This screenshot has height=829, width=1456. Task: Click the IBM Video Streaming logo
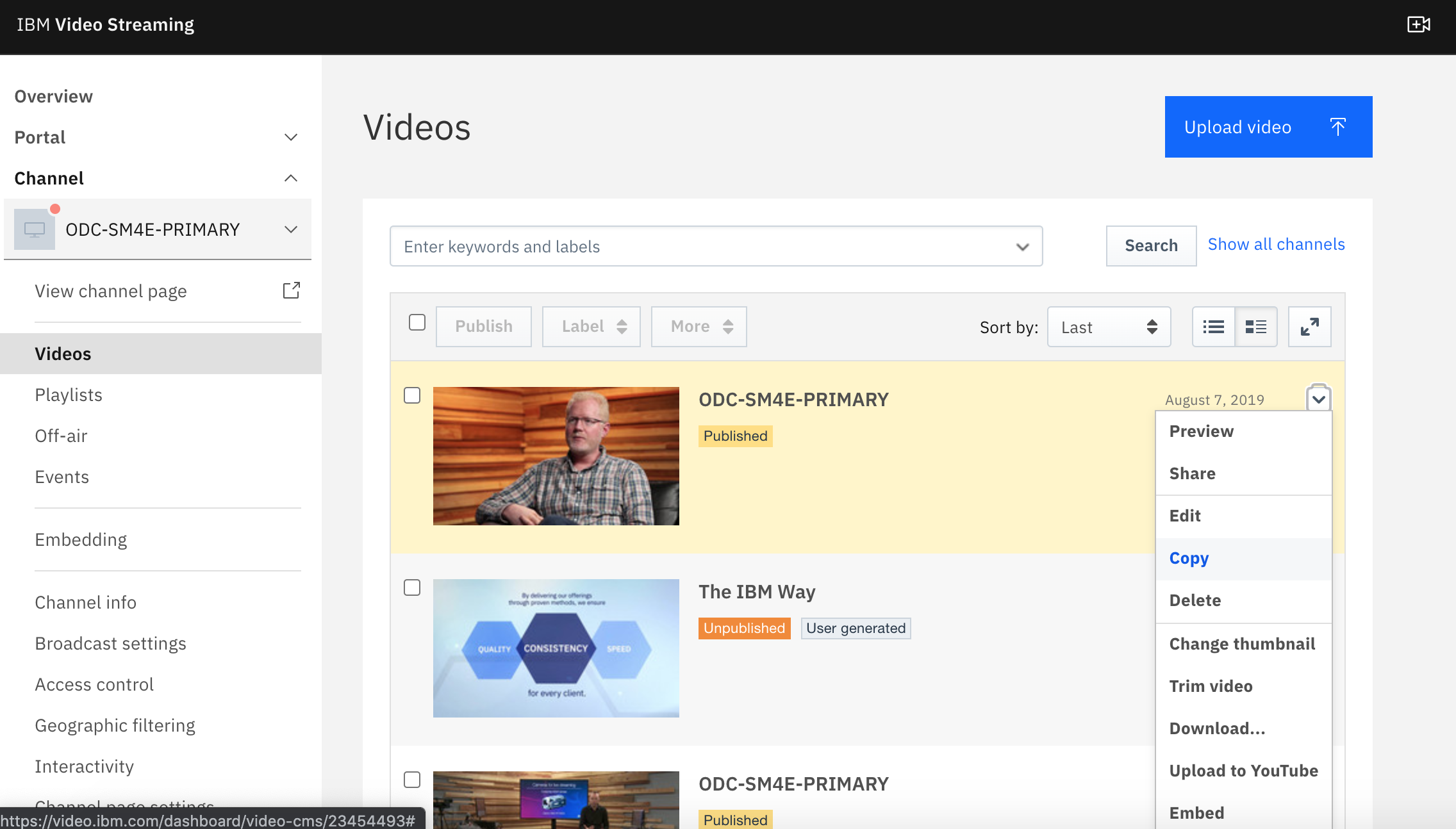(105, 24)
